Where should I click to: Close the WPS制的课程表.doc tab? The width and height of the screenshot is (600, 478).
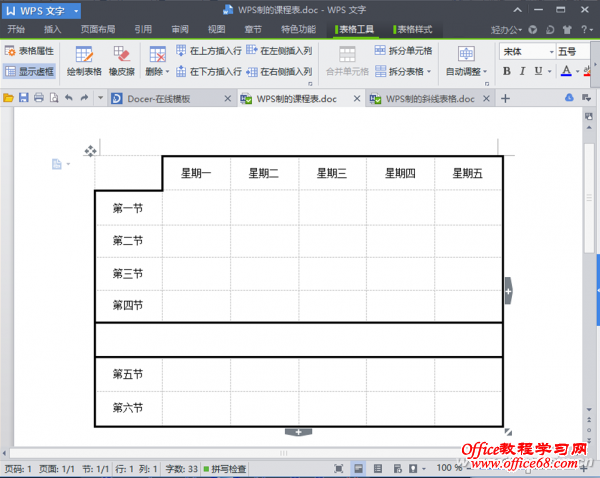tap(357, 99)
